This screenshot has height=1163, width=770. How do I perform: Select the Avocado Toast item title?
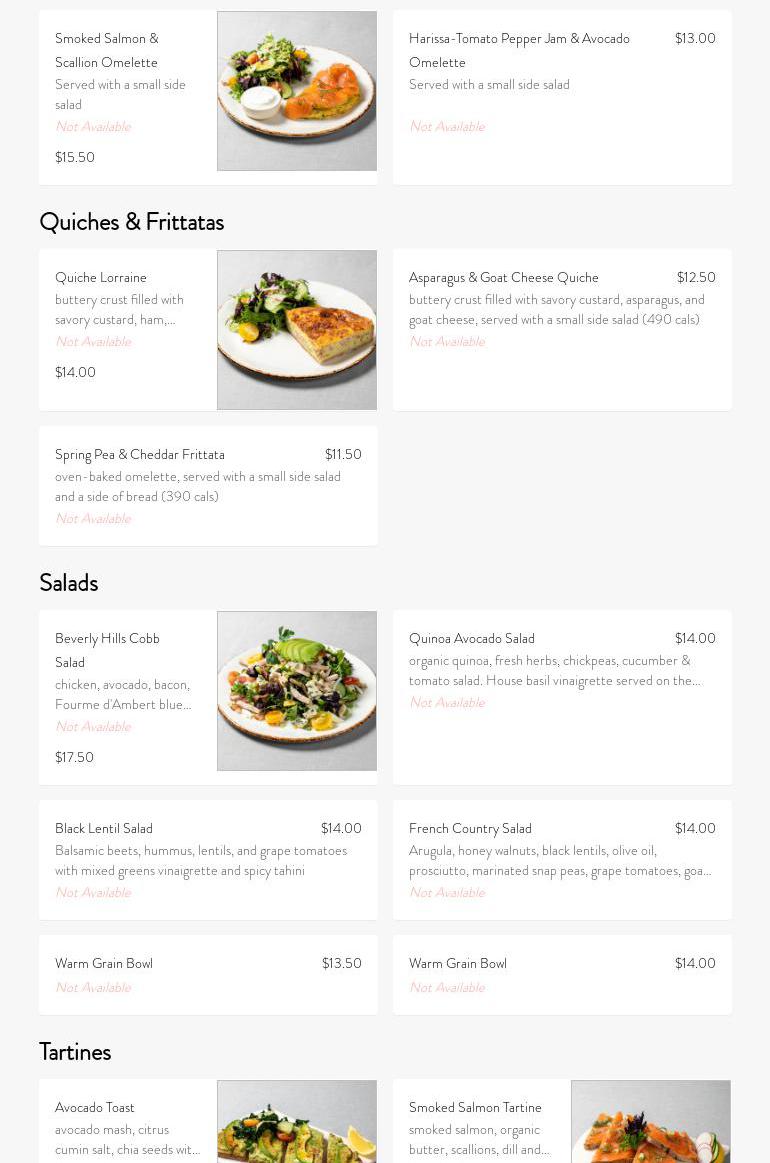(95, 1108)
